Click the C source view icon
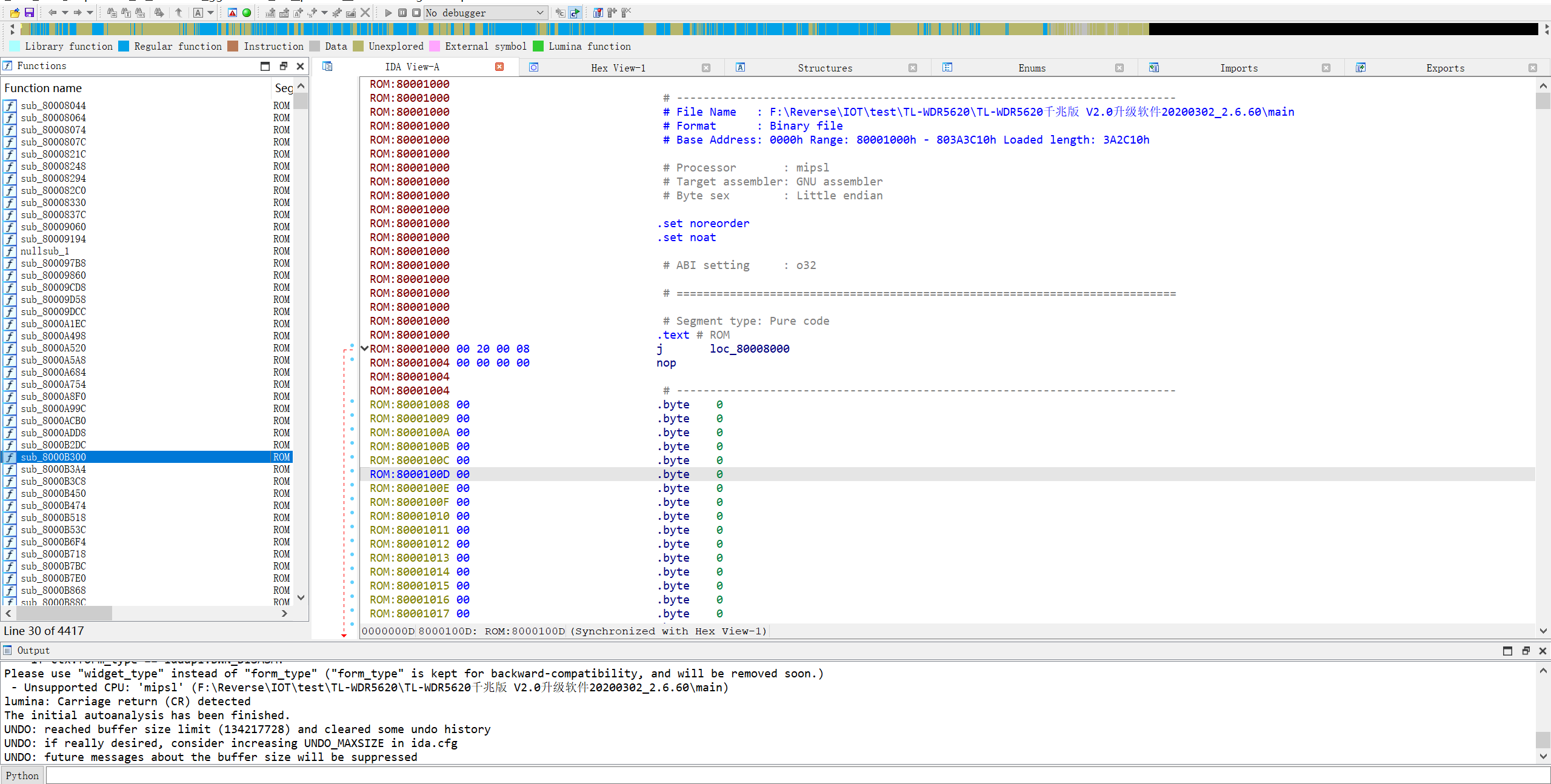This screenshot has height=784, width=1551. 561,12
